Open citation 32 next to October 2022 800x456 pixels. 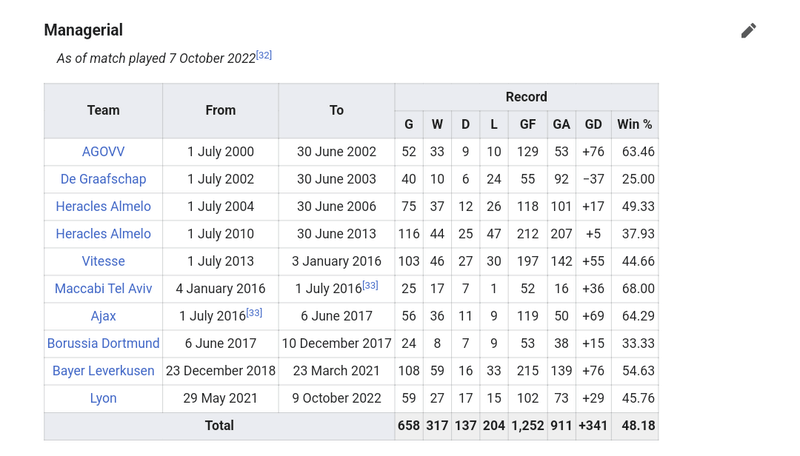[264, 55]
